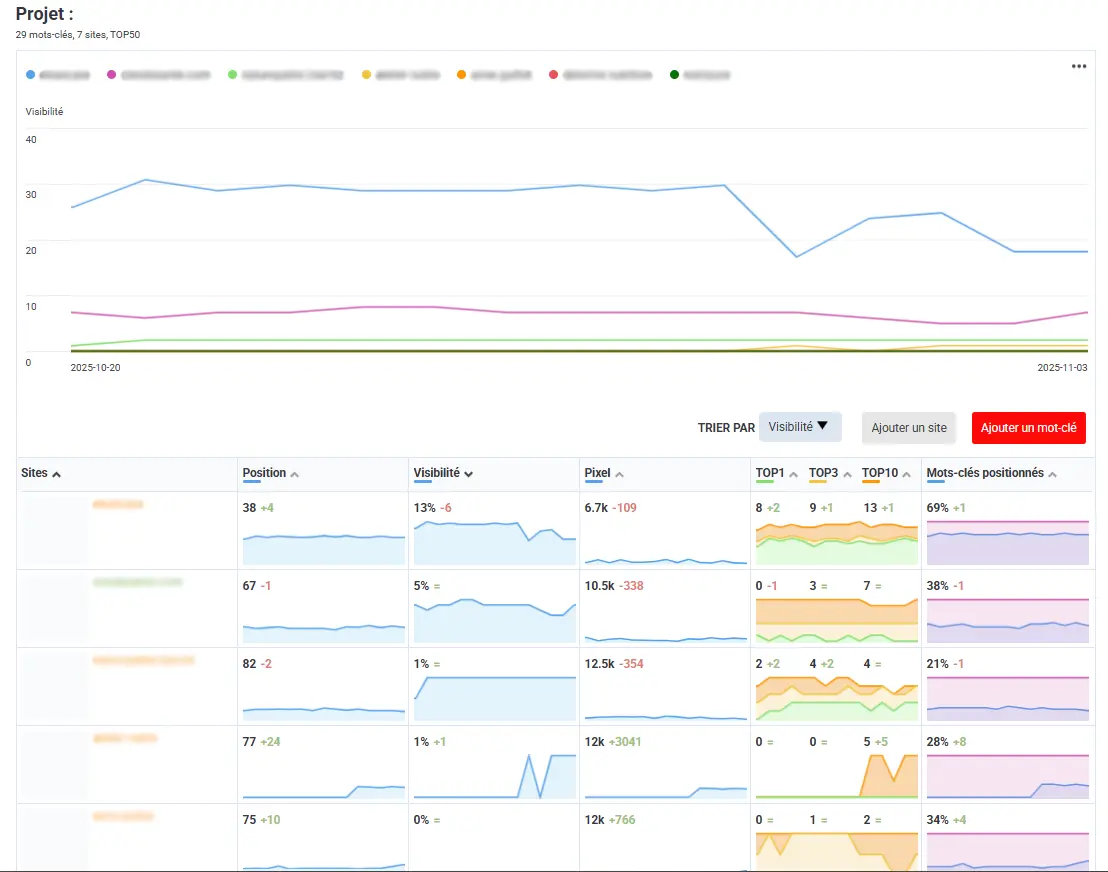Sort table by TOP3 arrow
This screenshot has height=872, width=1108.
pos(846,474)
